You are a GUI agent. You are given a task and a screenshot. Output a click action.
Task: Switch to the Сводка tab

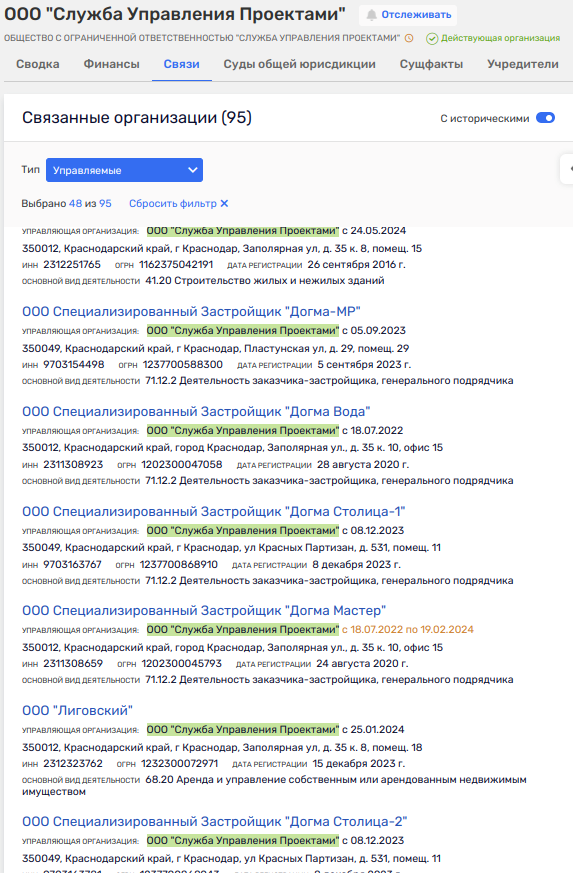[37, 65]
